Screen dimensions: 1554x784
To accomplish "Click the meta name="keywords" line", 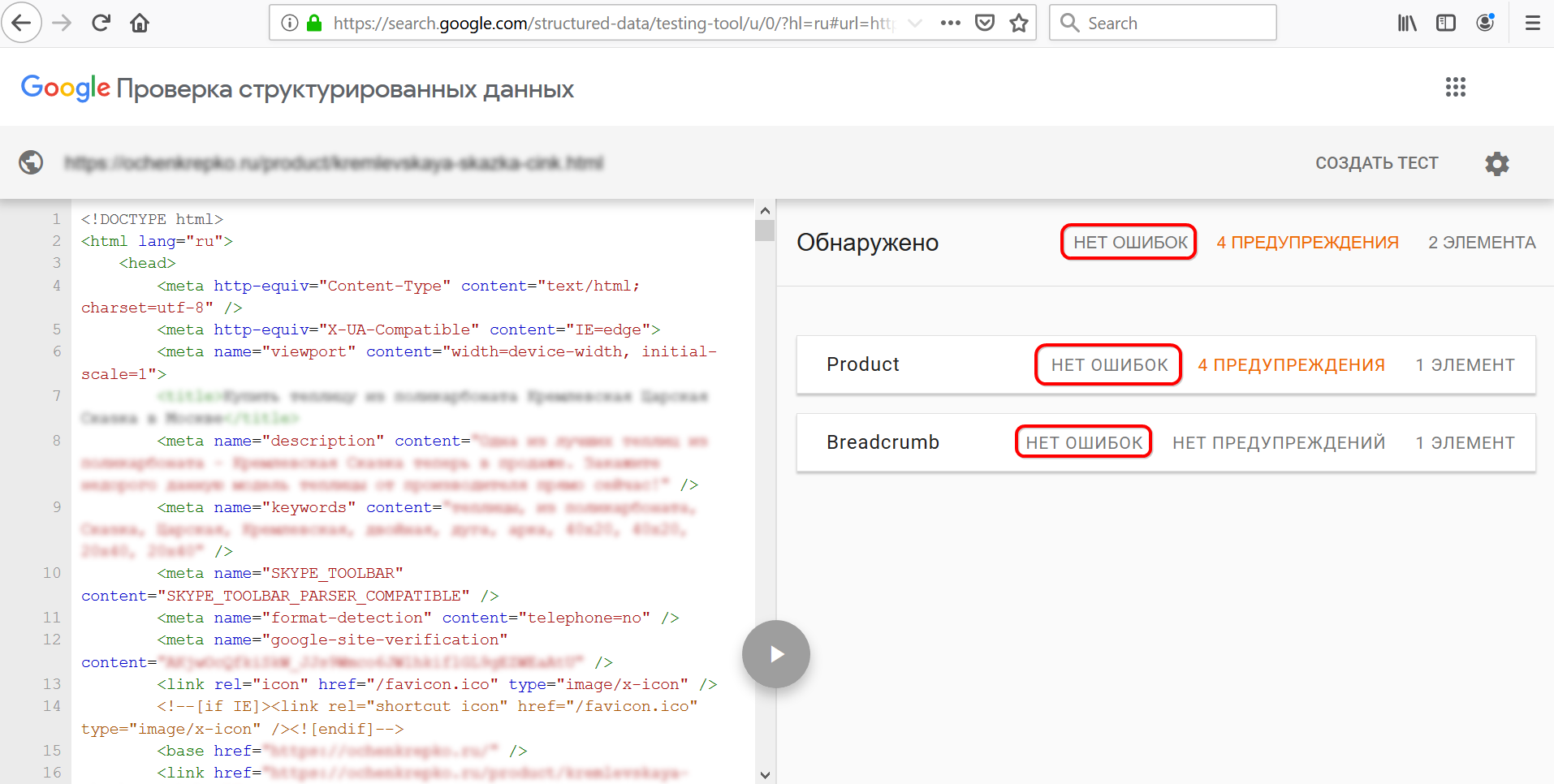I will coord(389,529).
